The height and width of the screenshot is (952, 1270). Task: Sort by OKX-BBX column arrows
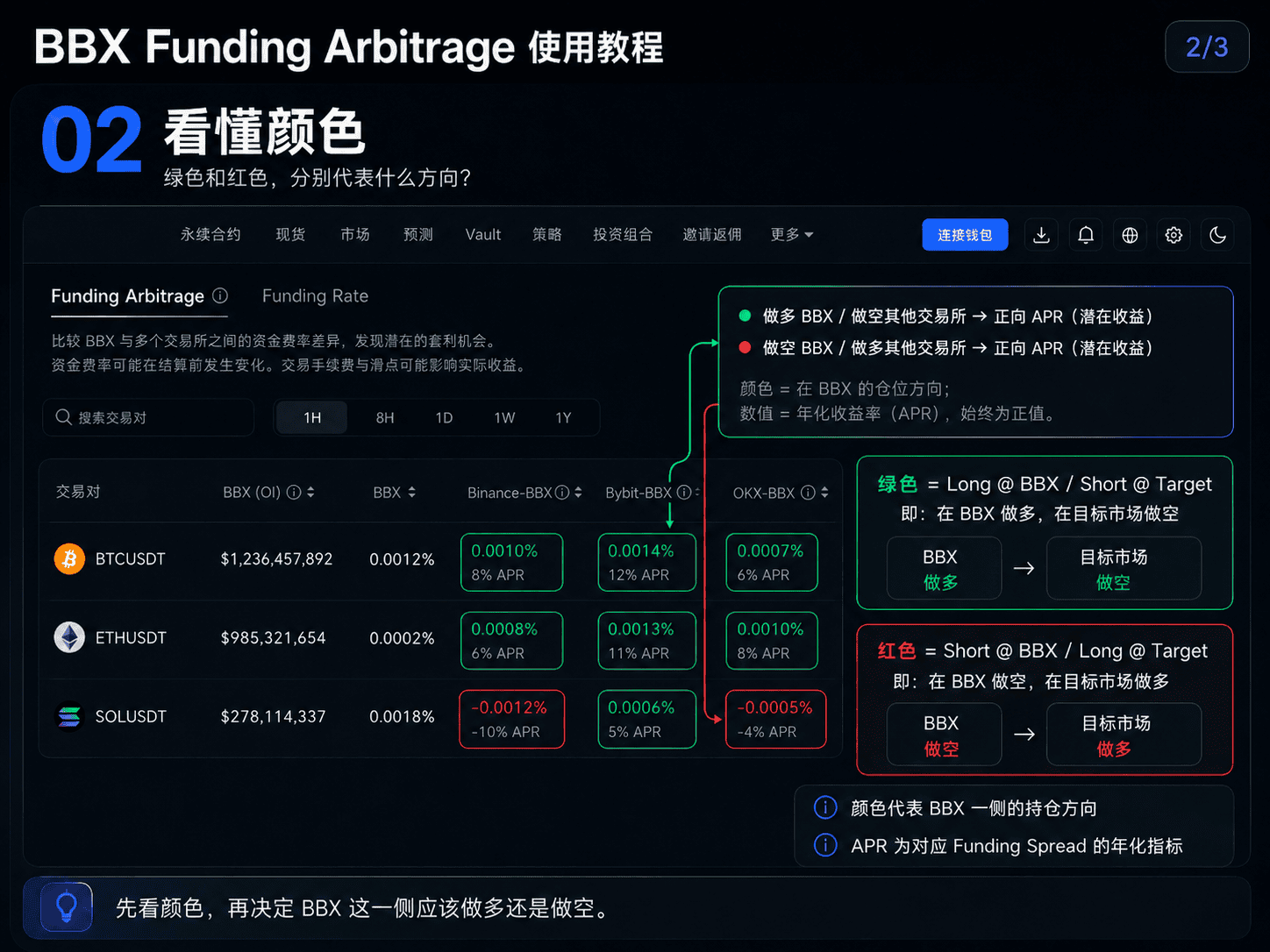(824, 493)
